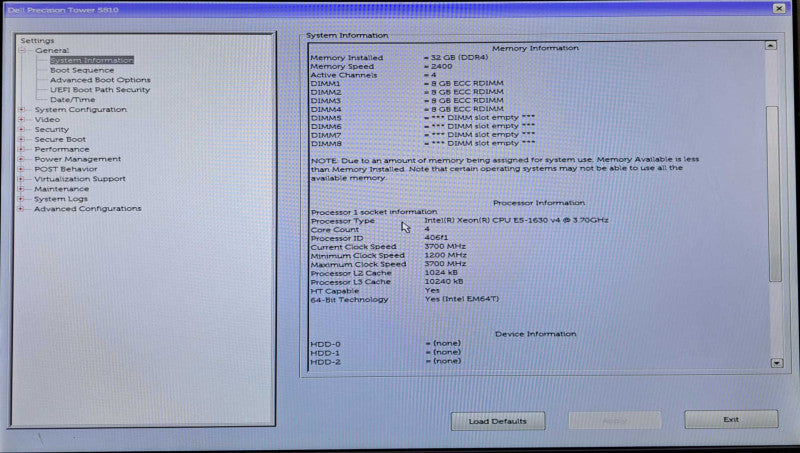Image resolution: width=800 pixels, height=453 pixels.
Task: Click the scroll down arrow
Action: tap(777, 363)
